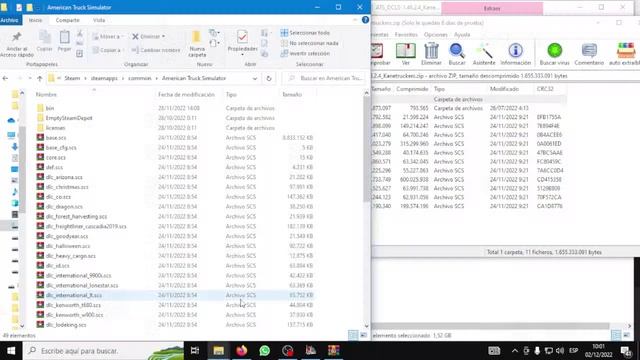Open WhatsApp from the taskbar
This screenshot has height=360, width=640.
(264, 351)
